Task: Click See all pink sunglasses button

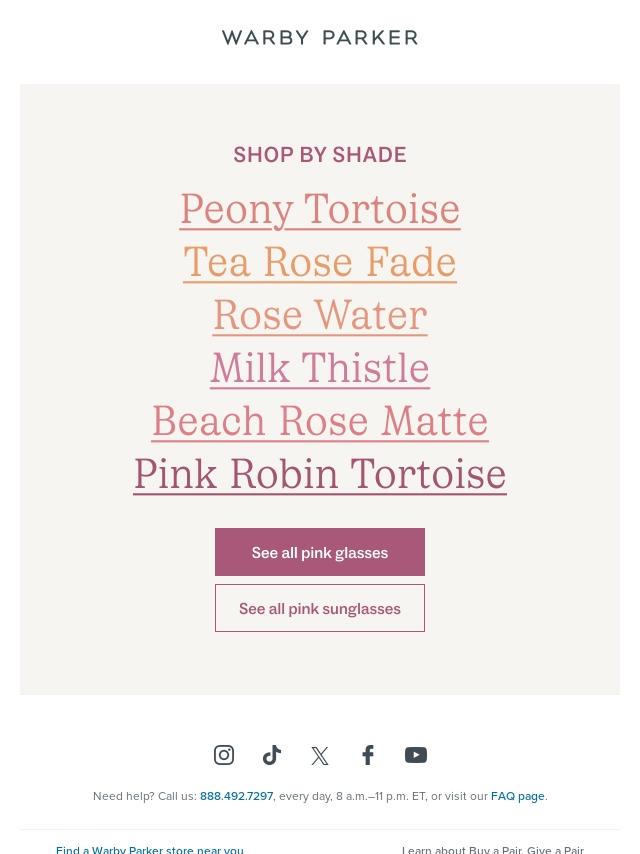Action: pyautogui.click(x=320, y=608)
